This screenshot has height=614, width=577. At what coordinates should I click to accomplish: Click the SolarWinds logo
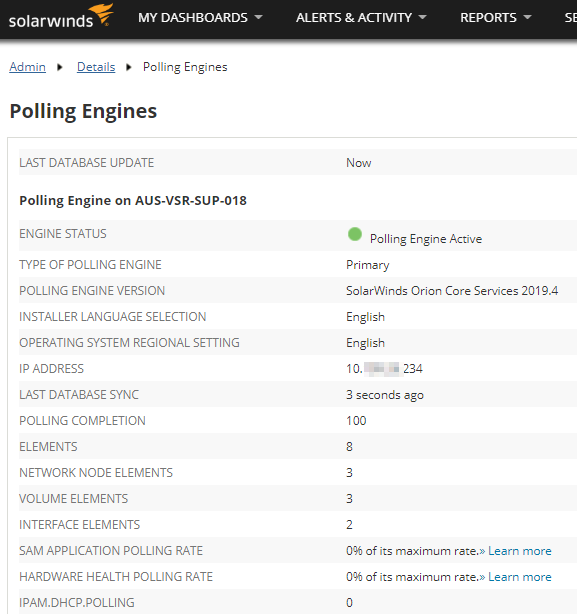(61, 17)
